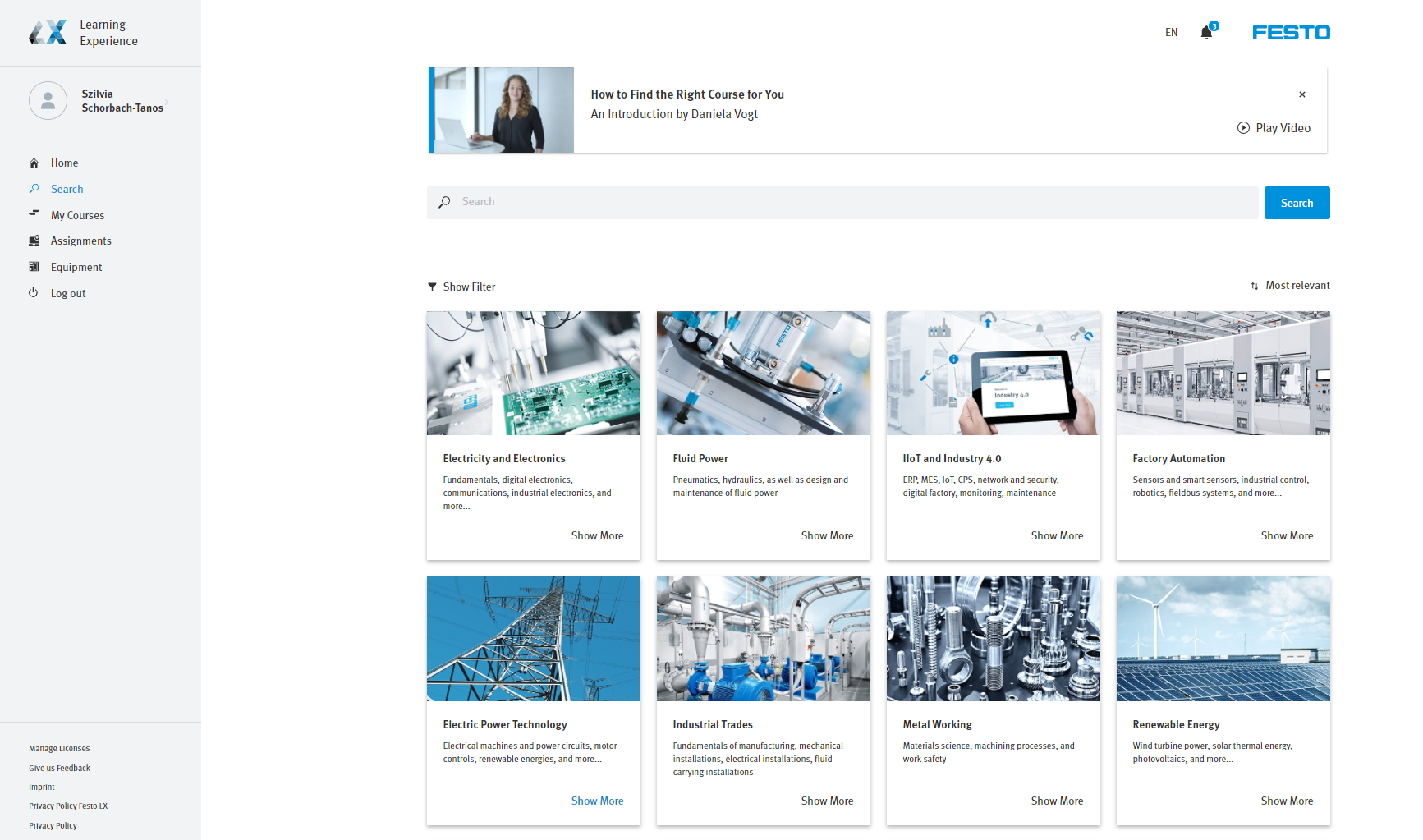Open notifications via the bell icon
The image size is (1423, 840).
1206,32
